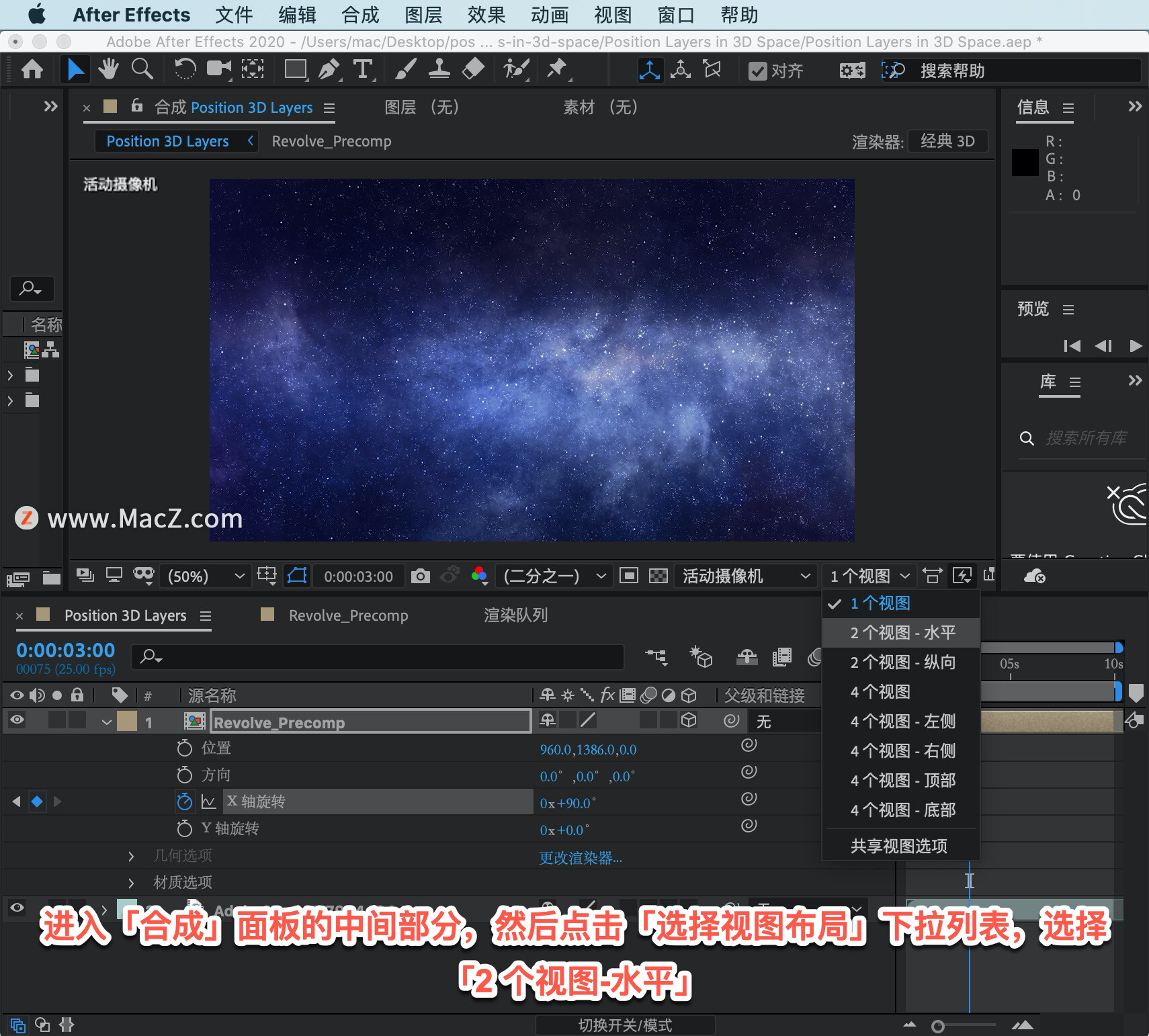Open the (50%) magnification dropdown

coord(206,576)
